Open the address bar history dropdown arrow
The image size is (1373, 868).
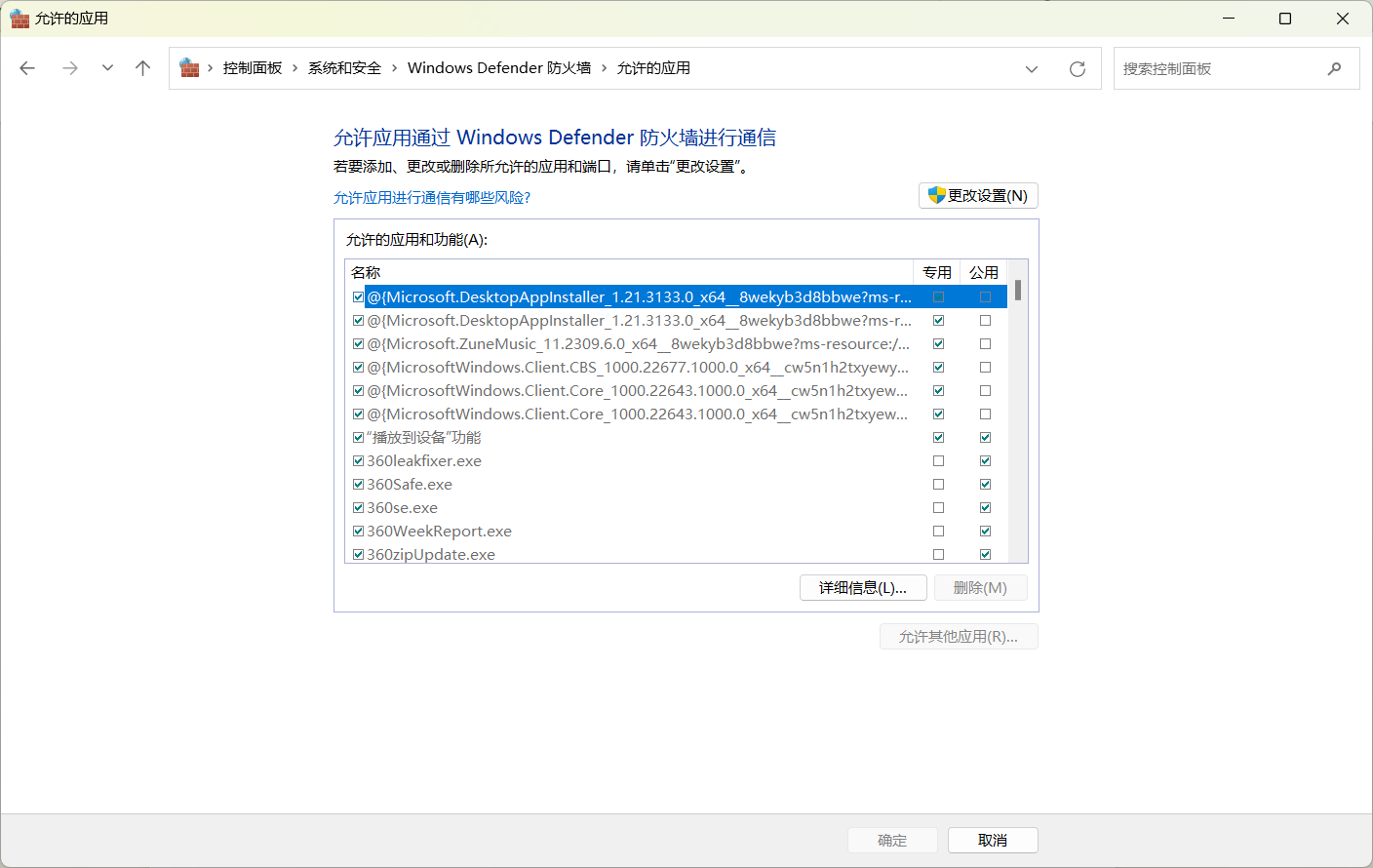click(1032, 68)
